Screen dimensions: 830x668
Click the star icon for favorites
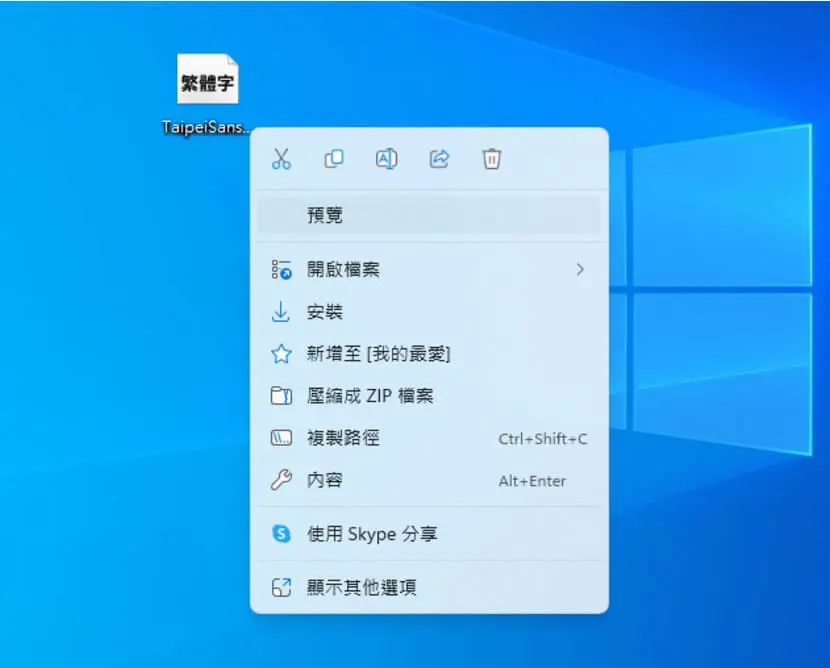point(281,354)
